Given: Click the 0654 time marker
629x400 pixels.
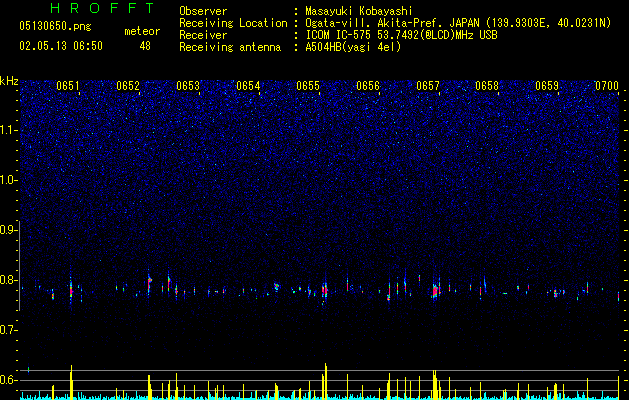Looking at the screenshot, I should click(248, 86).
